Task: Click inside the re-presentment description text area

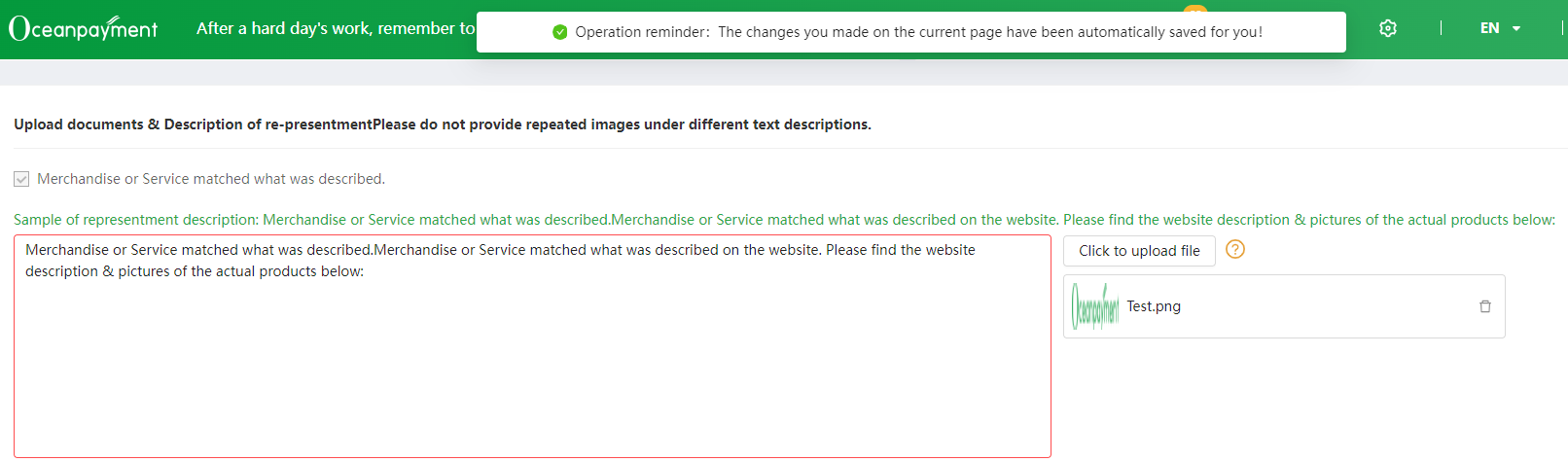Action: [x=532, y=346]
